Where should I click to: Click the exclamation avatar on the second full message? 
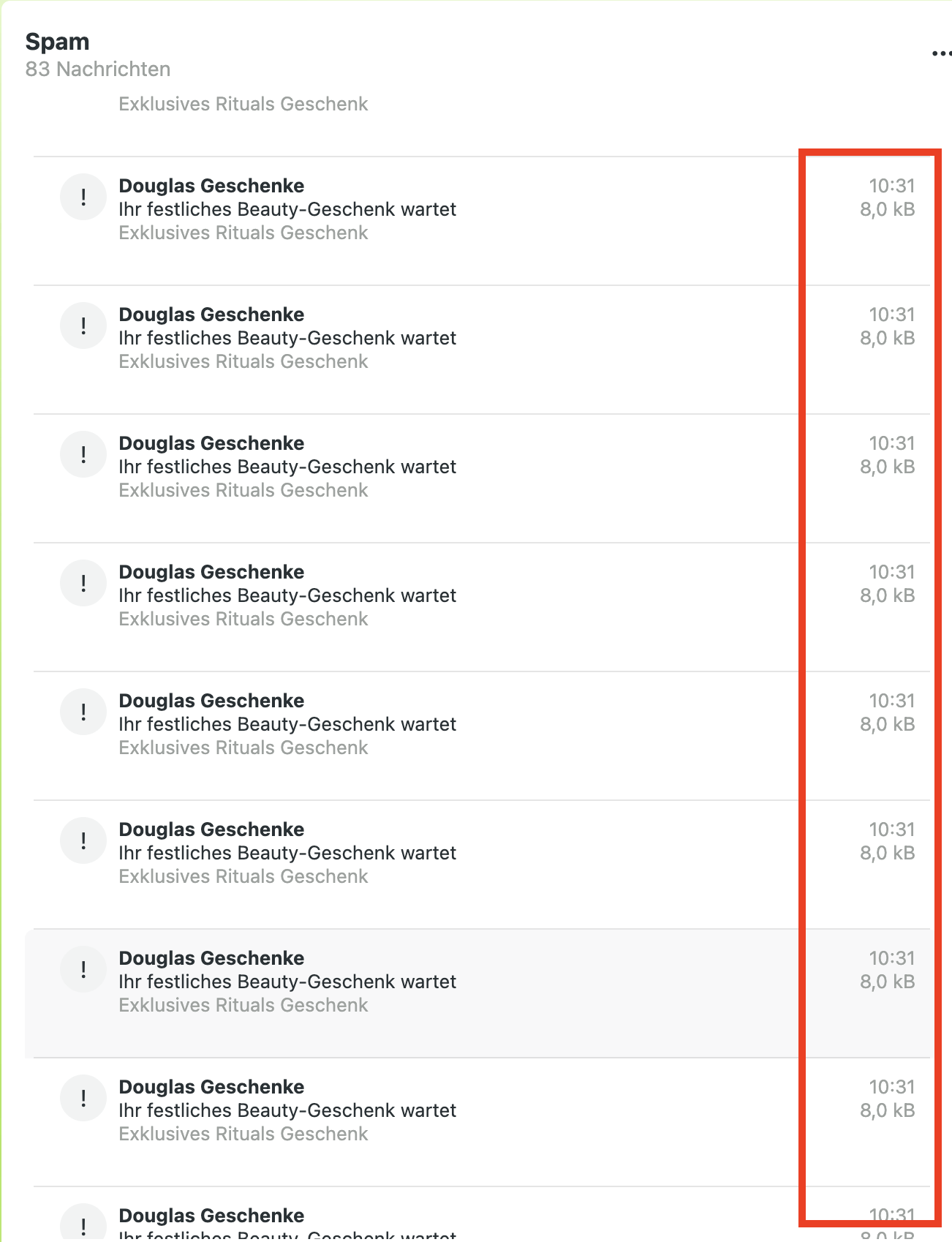coord(83,325)
